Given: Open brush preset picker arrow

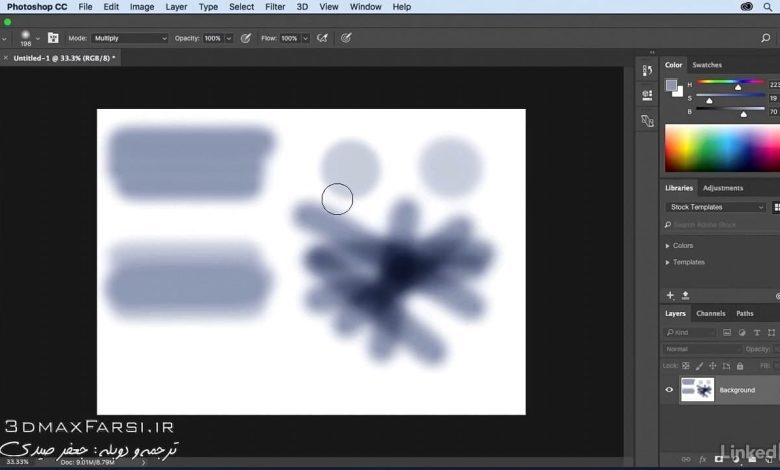Looking at the screenshot, I should tap(38, 38).
